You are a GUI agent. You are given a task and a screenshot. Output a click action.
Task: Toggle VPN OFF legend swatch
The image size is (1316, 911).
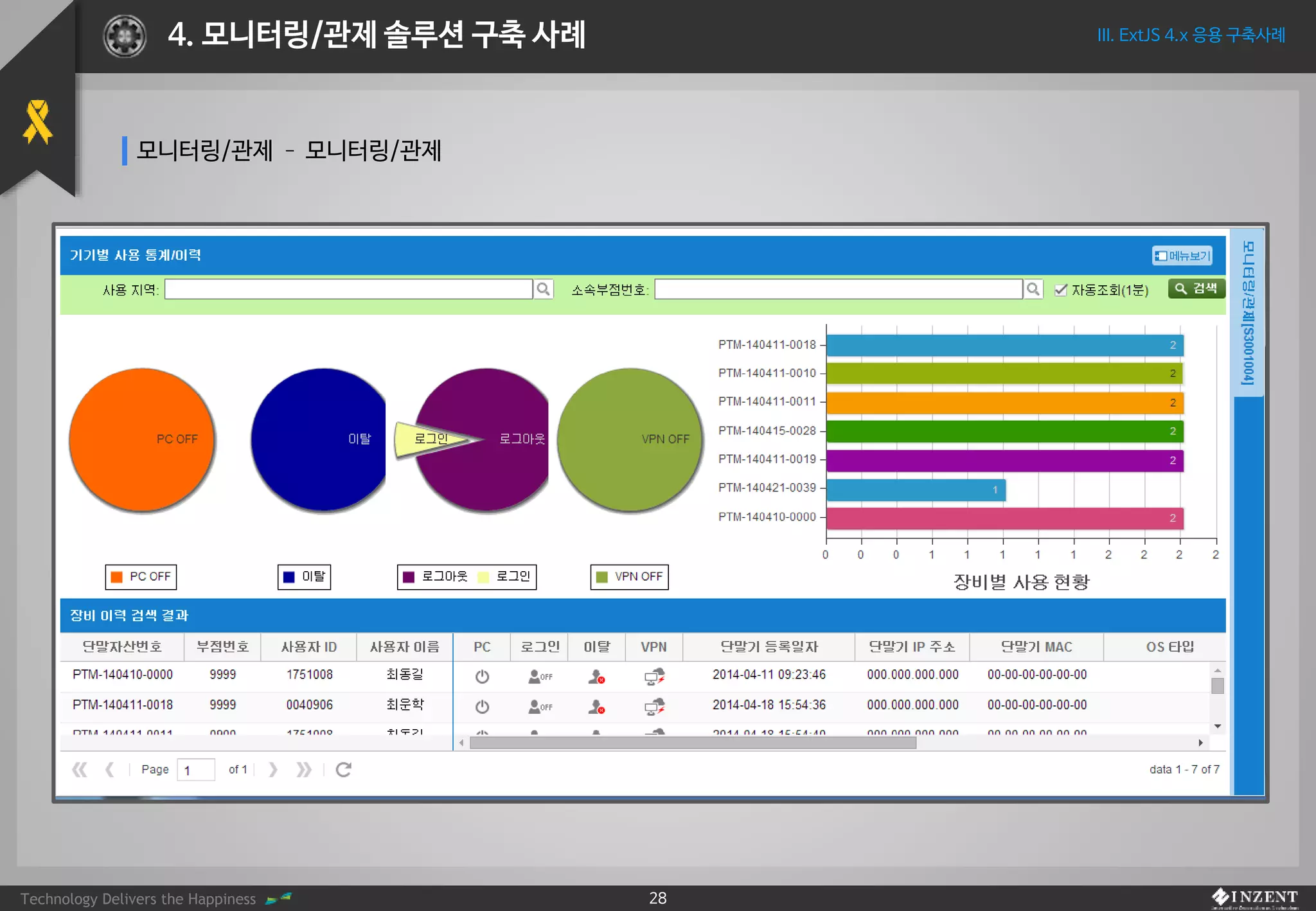(602, 577)
